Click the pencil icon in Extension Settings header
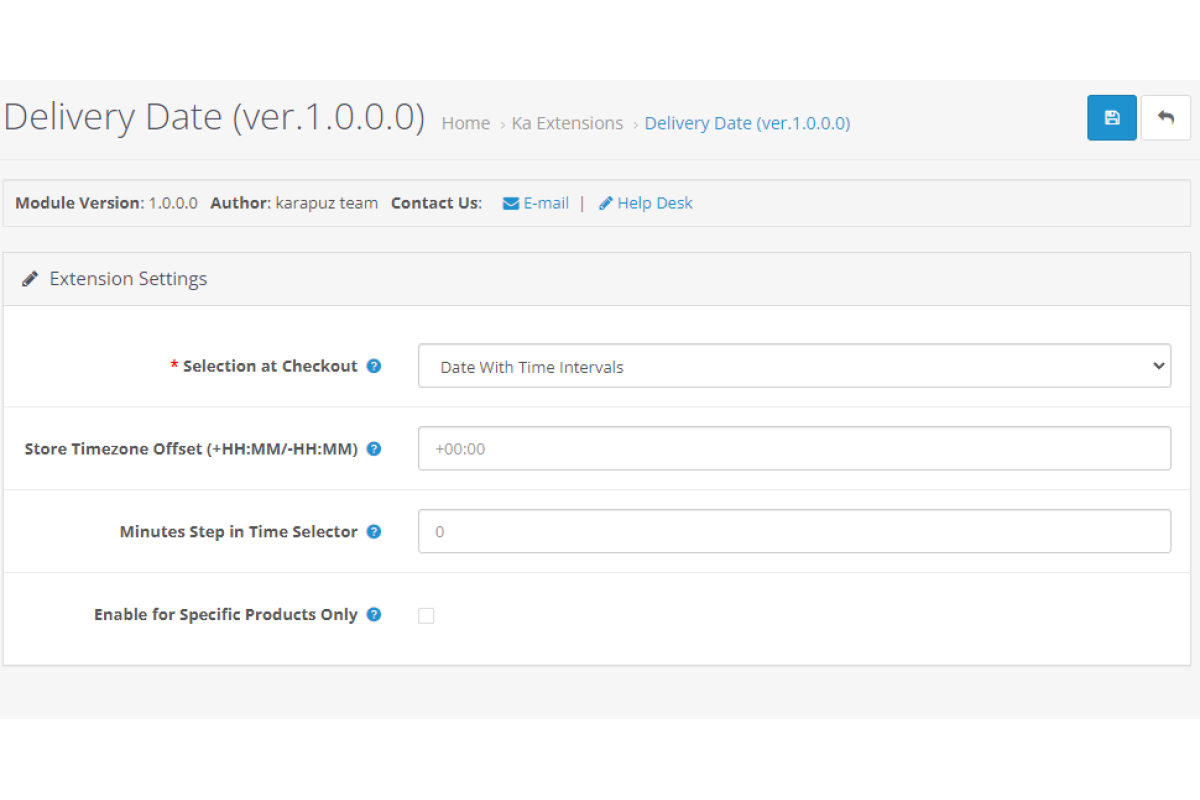 tap(30, 279)
